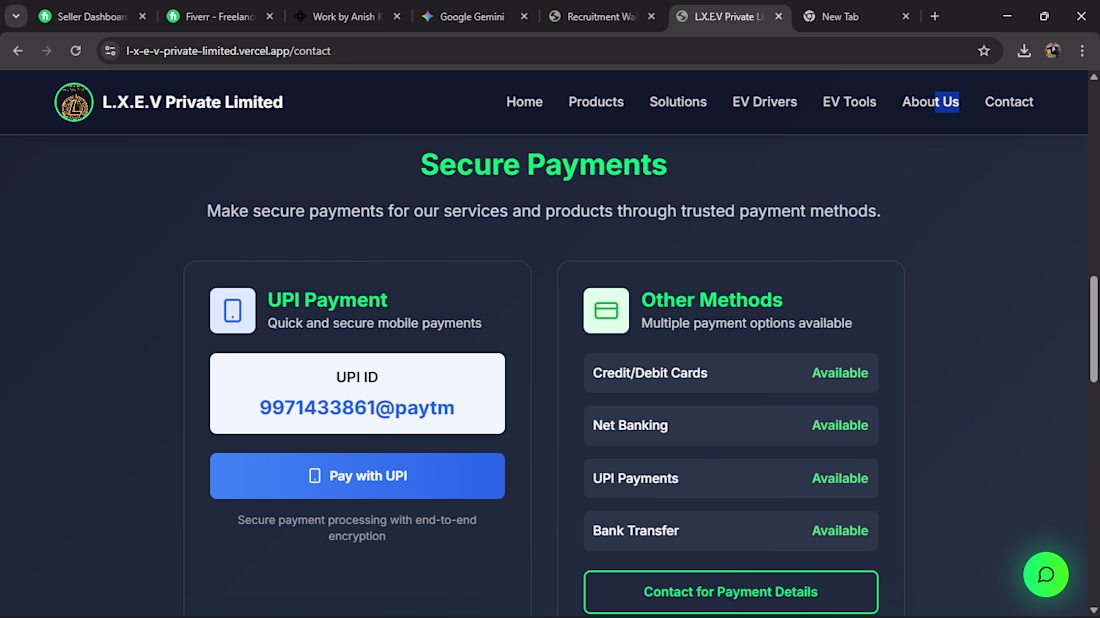Bookmark this page with the star icon

click(984, 51)
